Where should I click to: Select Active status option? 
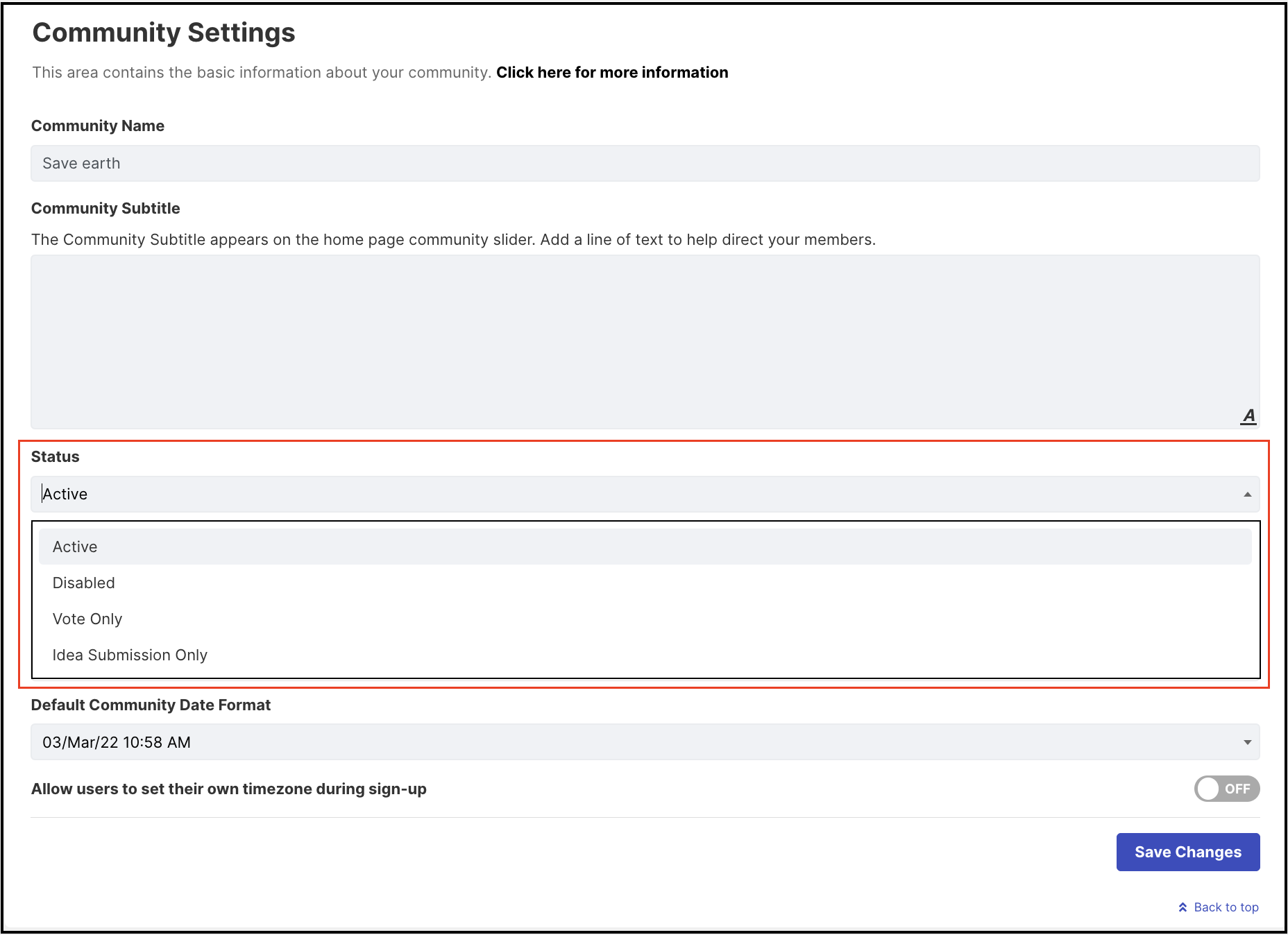tap(645, 547)
